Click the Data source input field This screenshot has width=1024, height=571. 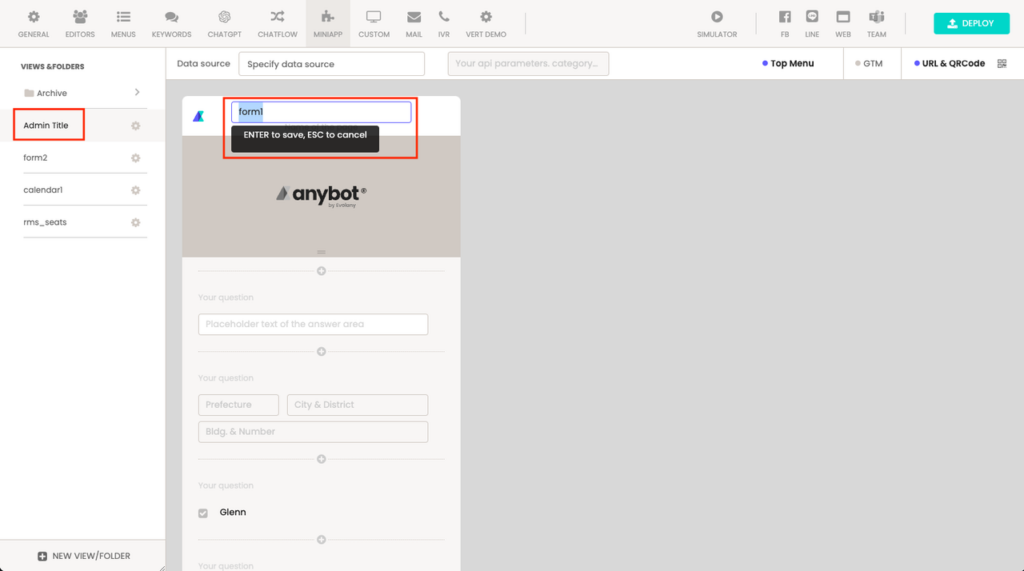[x=331, y=64]
